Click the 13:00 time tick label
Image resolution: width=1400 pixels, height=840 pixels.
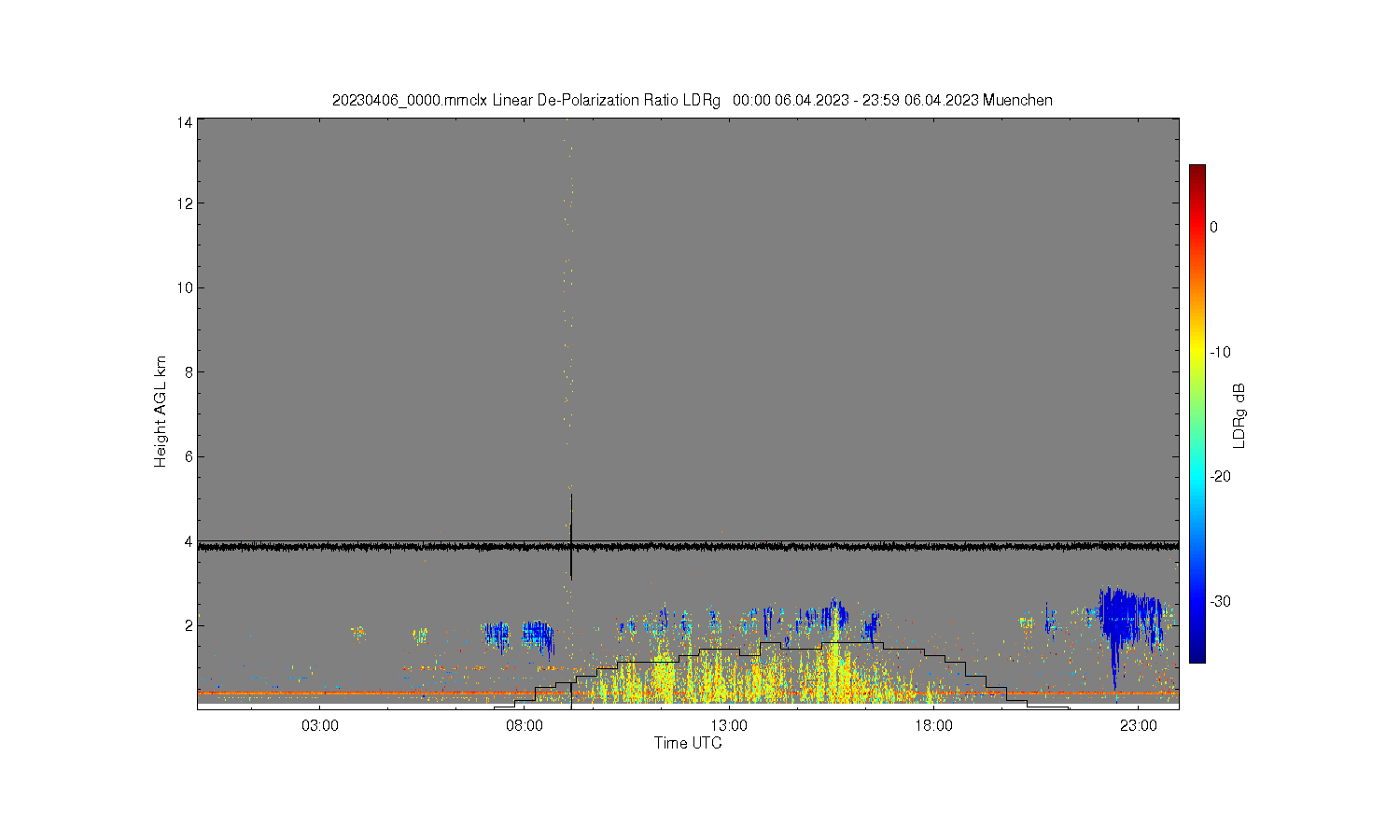729,725
